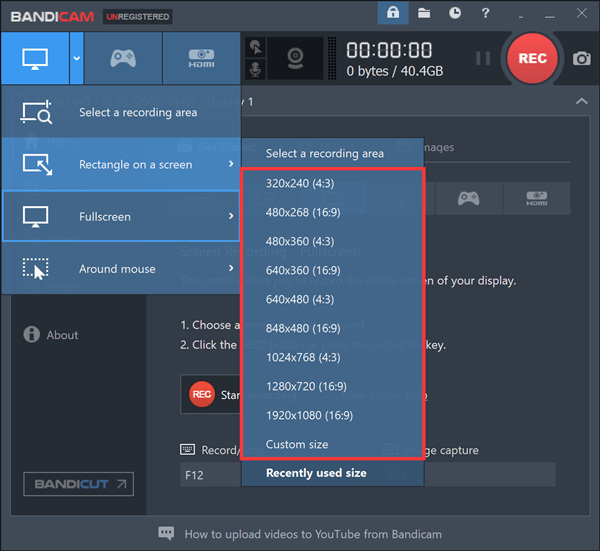
Task: Click the lock icon in title bar
Action: 393,13
